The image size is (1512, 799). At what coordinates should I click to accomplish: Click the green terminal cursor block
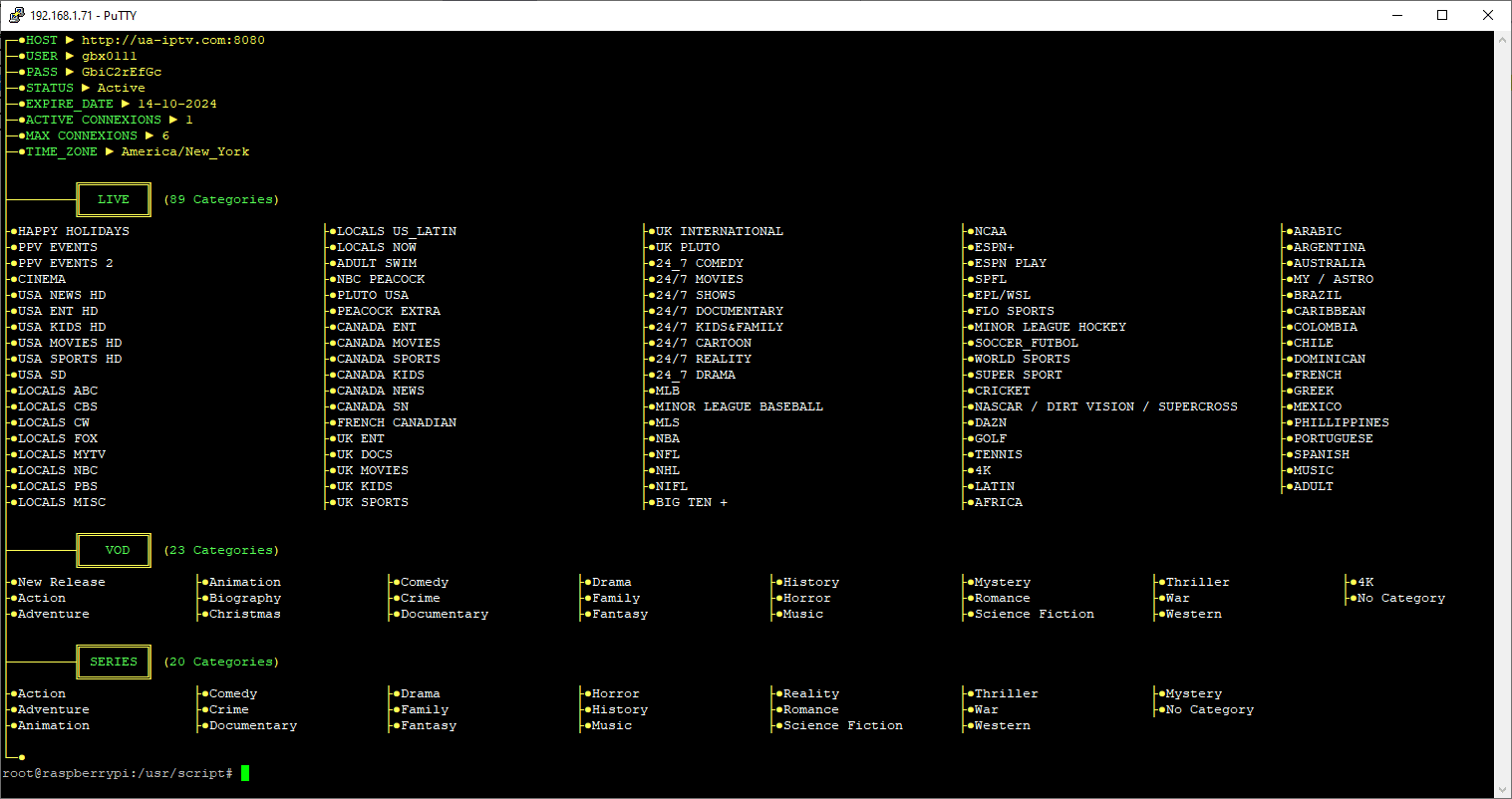245,773
